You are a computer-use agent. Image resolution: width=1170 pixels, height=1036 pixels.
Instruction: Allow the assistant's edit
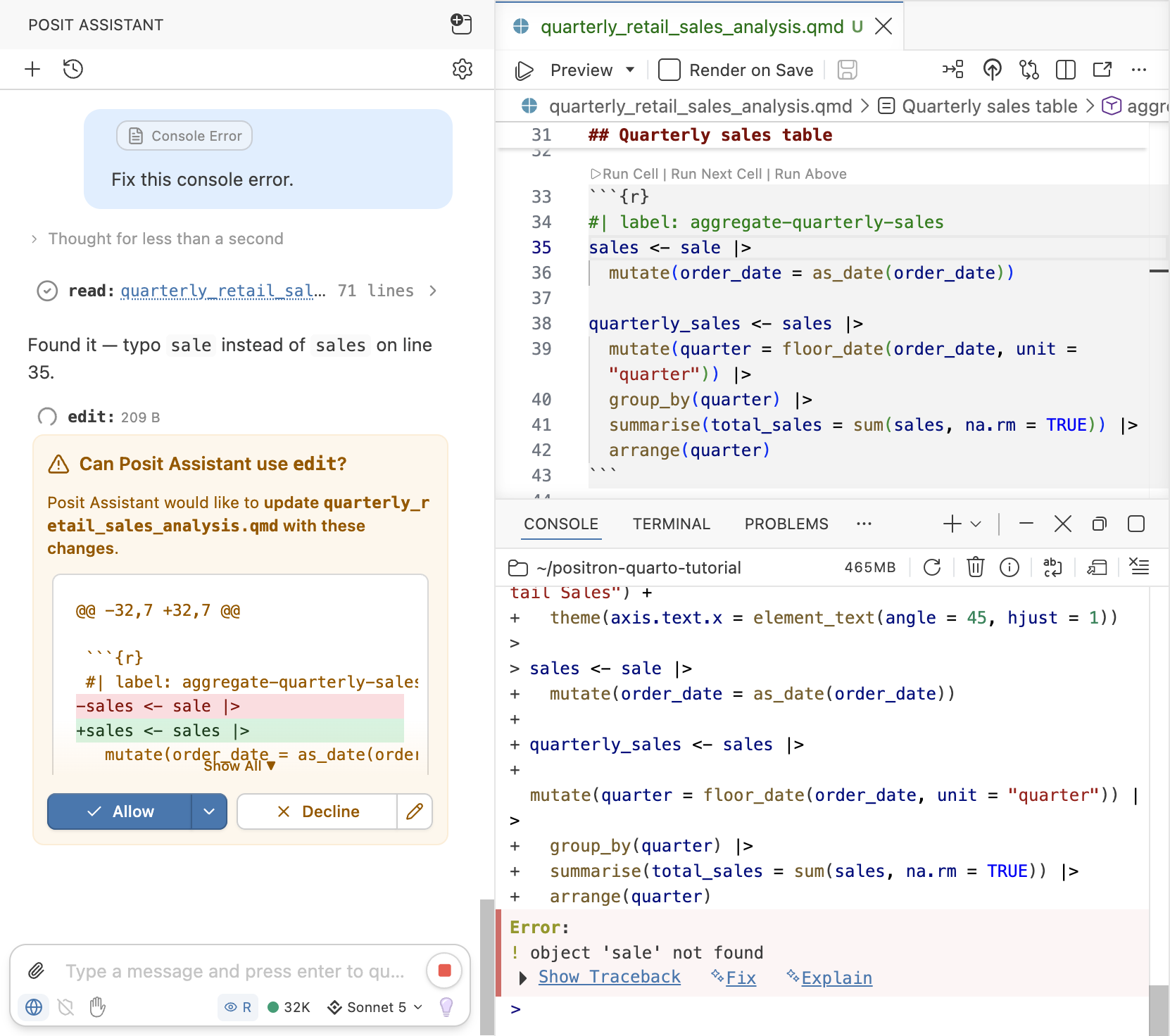tap(120, 811)
